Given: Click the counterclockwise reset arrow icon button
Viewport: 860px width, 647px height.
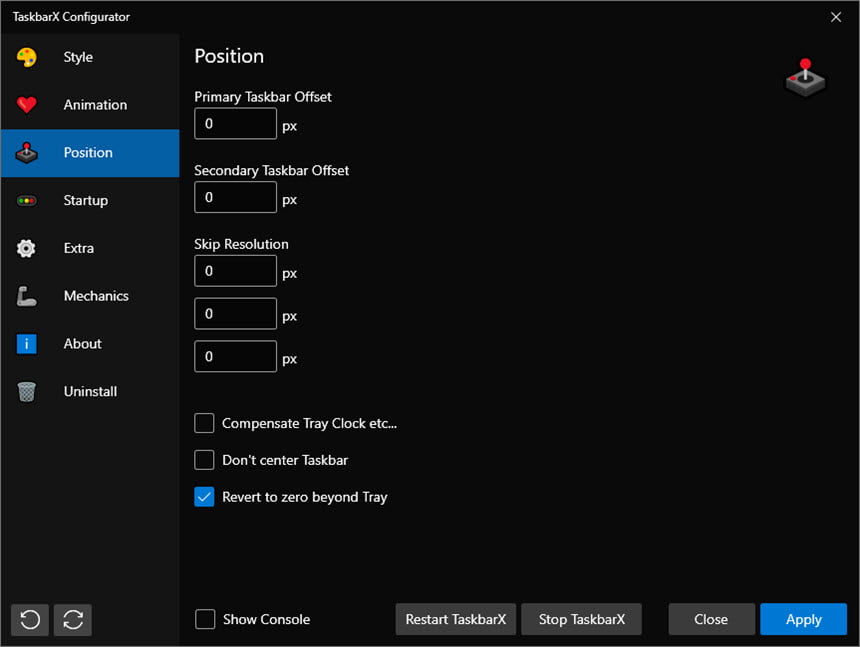Looking at the screenshot, I should point(30,620).
